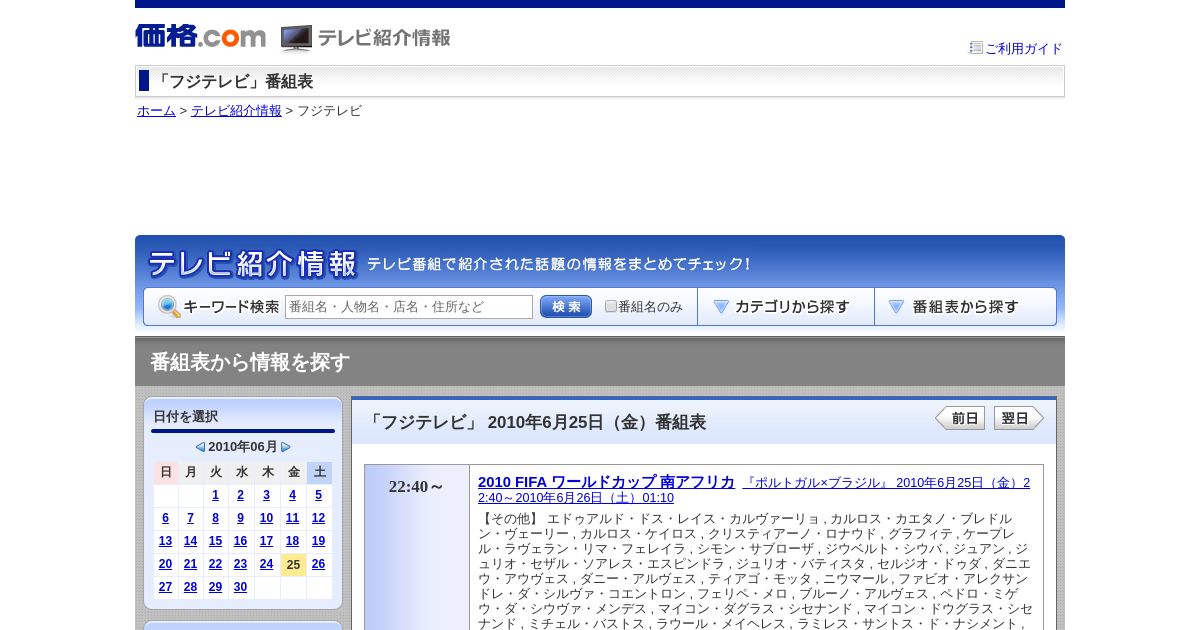Click the ご利用ガイド guide icon
The image size is (1200, 630).
coord(976,48)
